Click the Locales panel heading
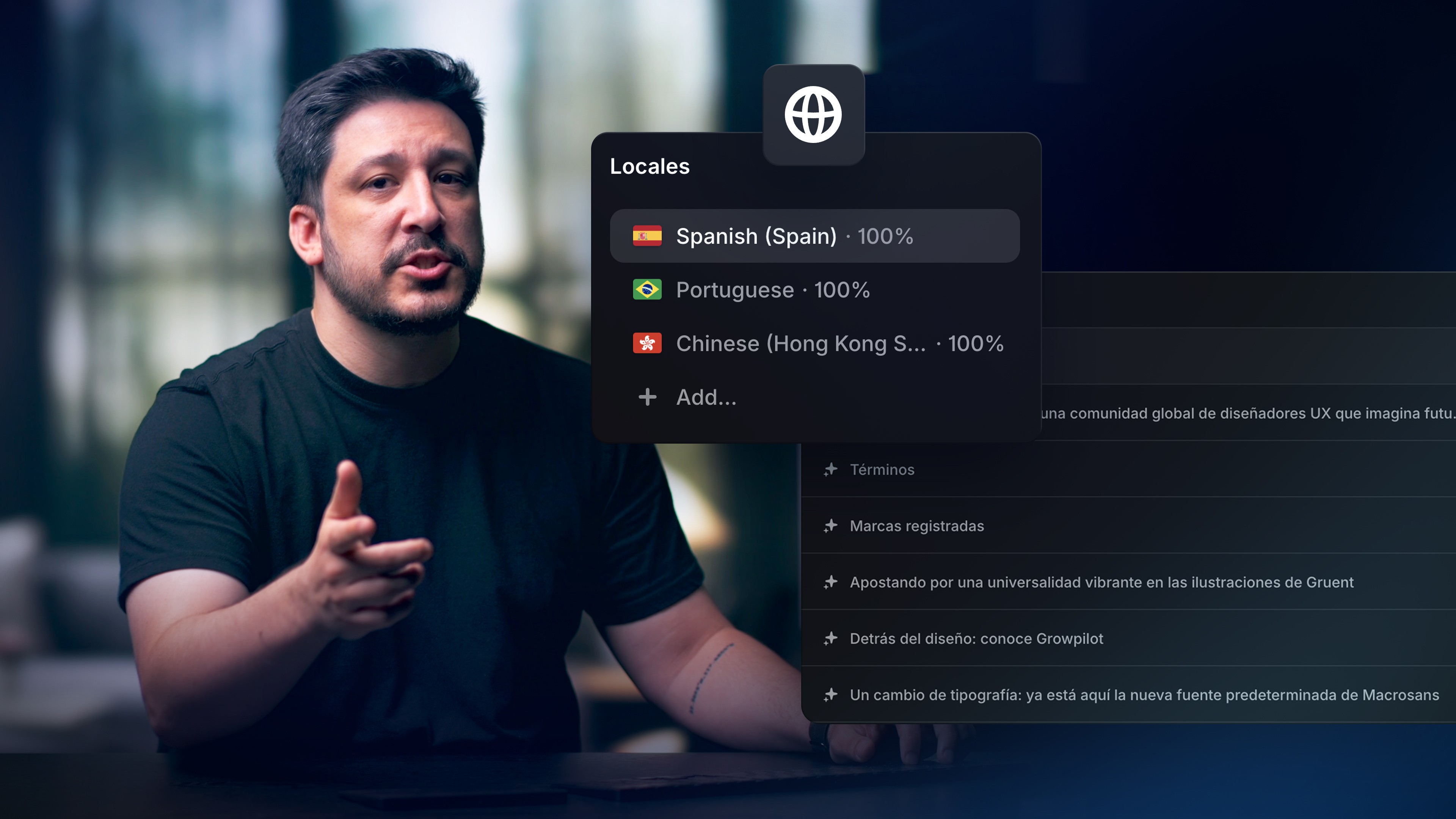 click(650, 167)
